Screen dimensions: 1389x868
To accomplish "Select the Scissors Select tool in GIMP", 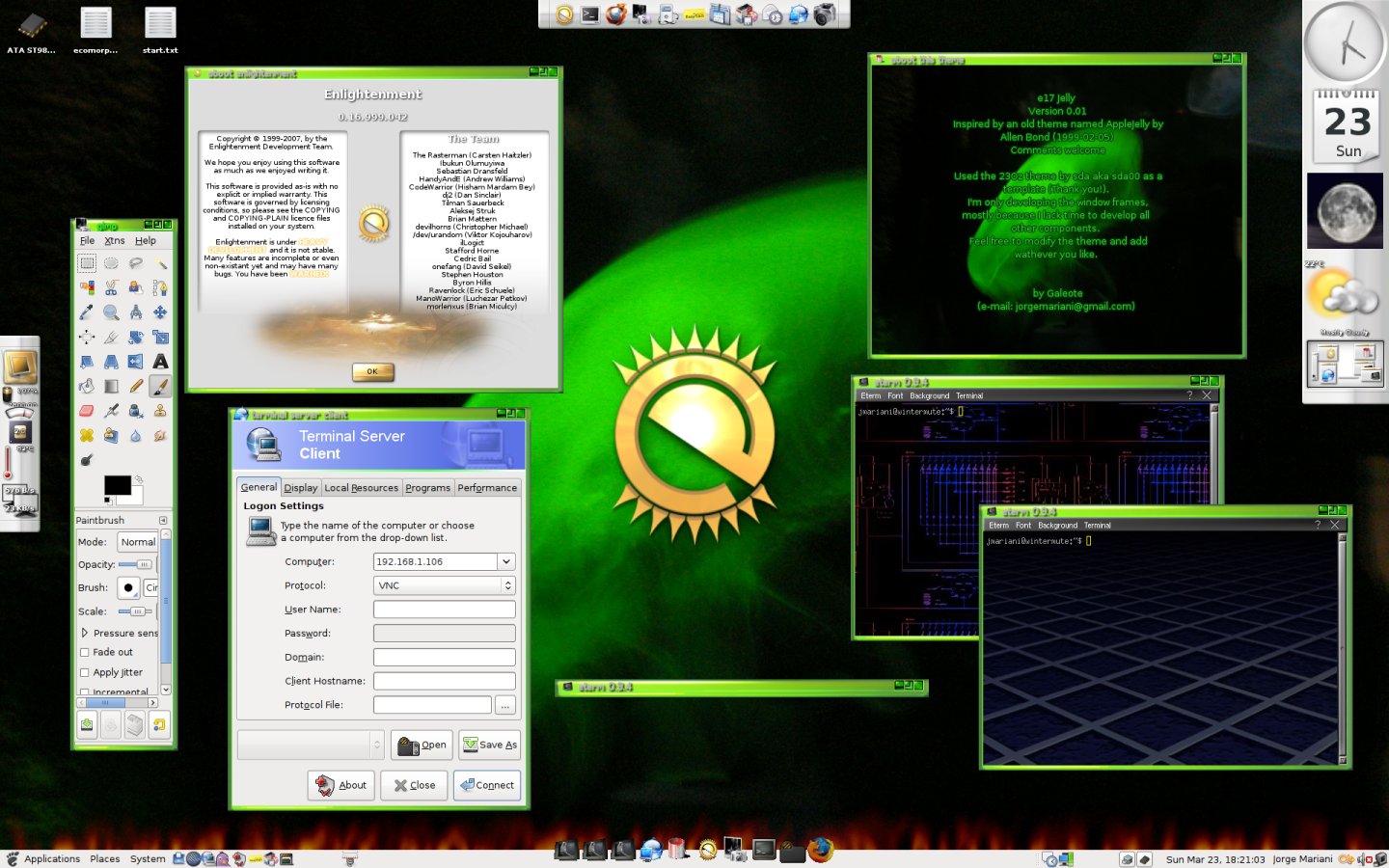I will click(111, 287).
